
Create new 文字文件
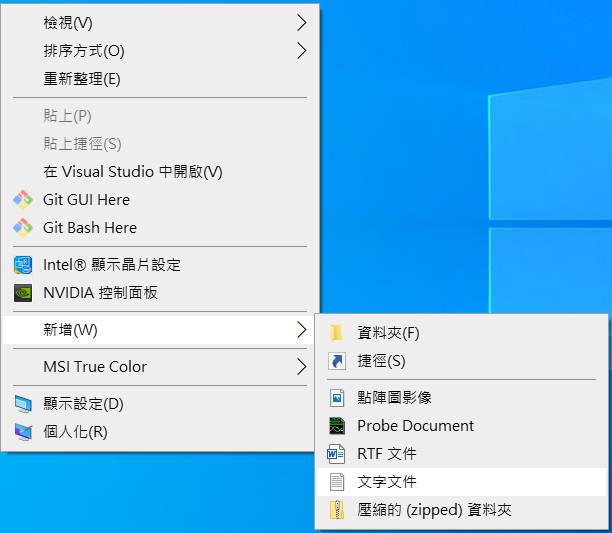pyautogui.click(x=461, y=482)
